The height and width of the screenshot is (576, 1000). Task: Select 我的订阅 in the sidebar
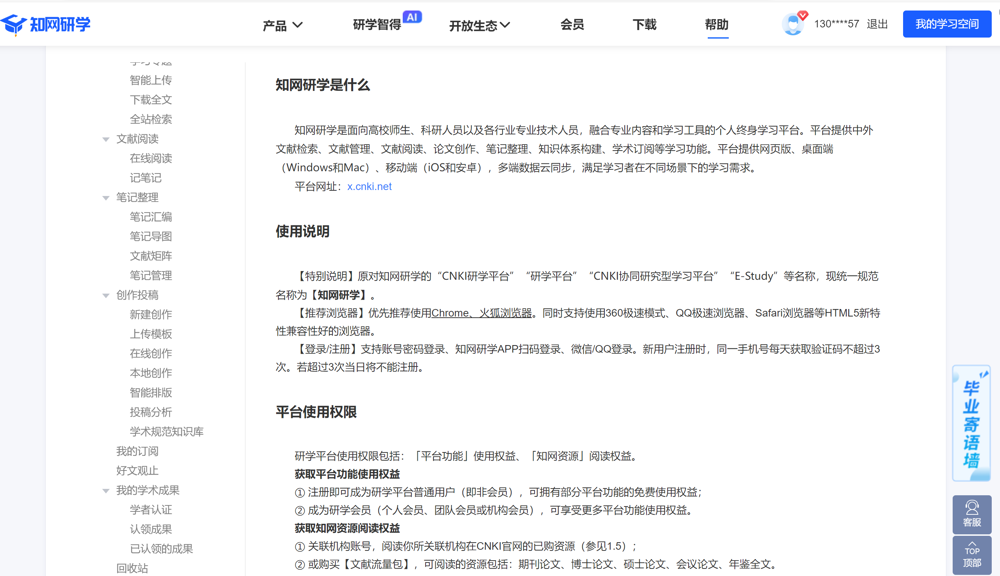click(137, 452)
